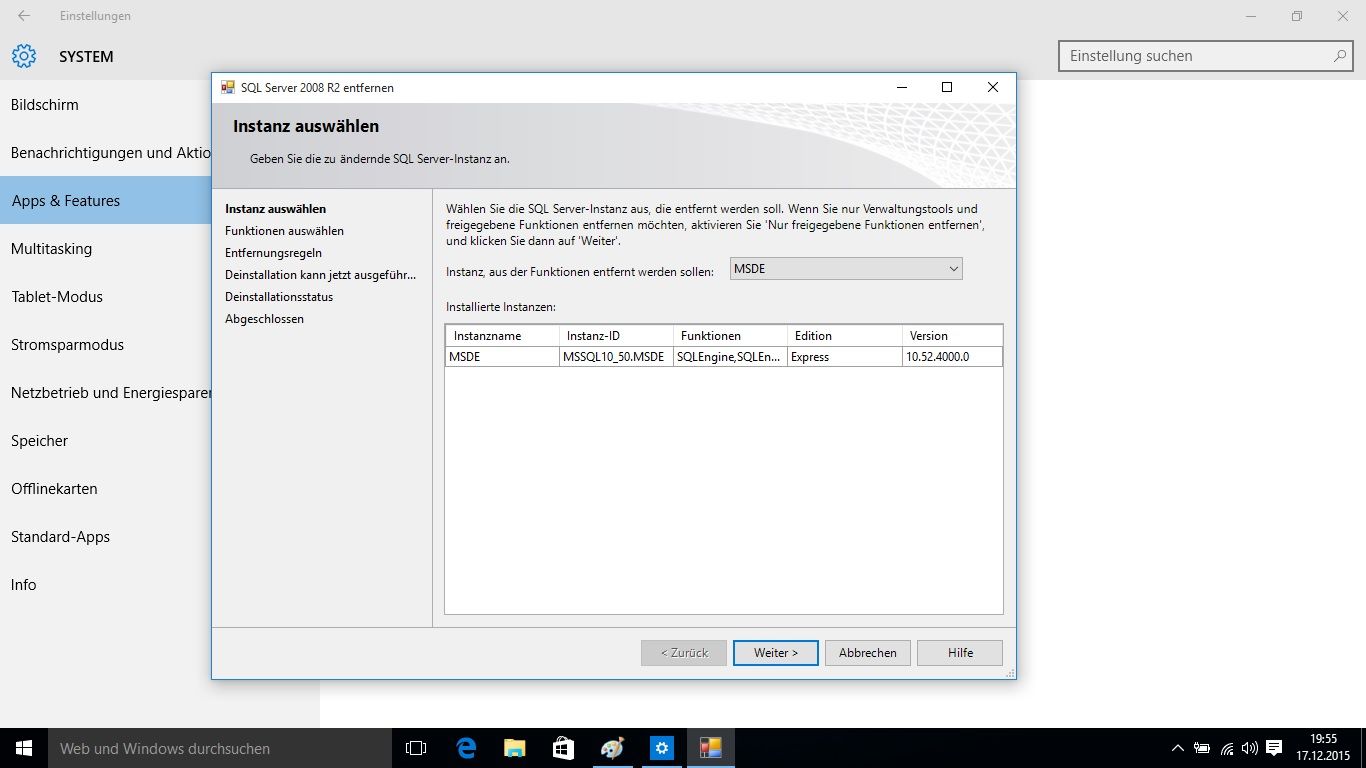Open the volume tray icon
The width and height of the screenshot is (1366, 768).
click(x=1250, y=748)
